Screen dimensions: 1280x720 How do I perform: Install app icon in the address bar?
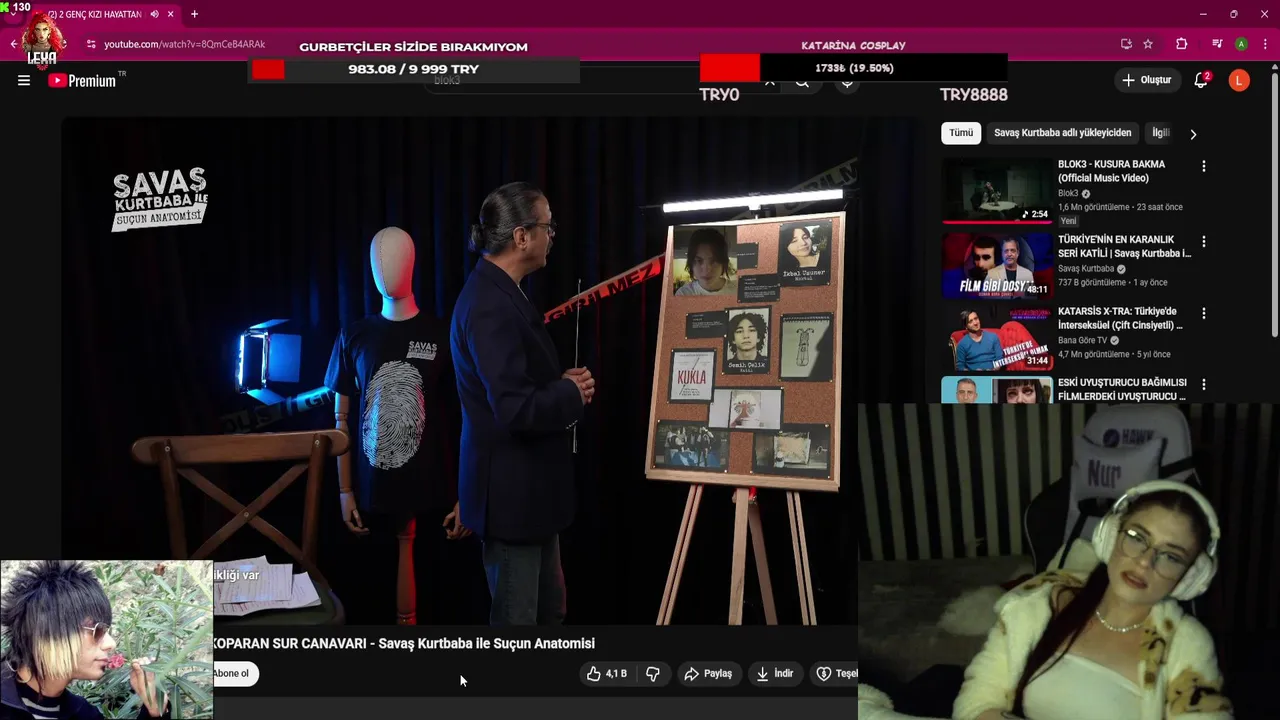click(1126, 44)
